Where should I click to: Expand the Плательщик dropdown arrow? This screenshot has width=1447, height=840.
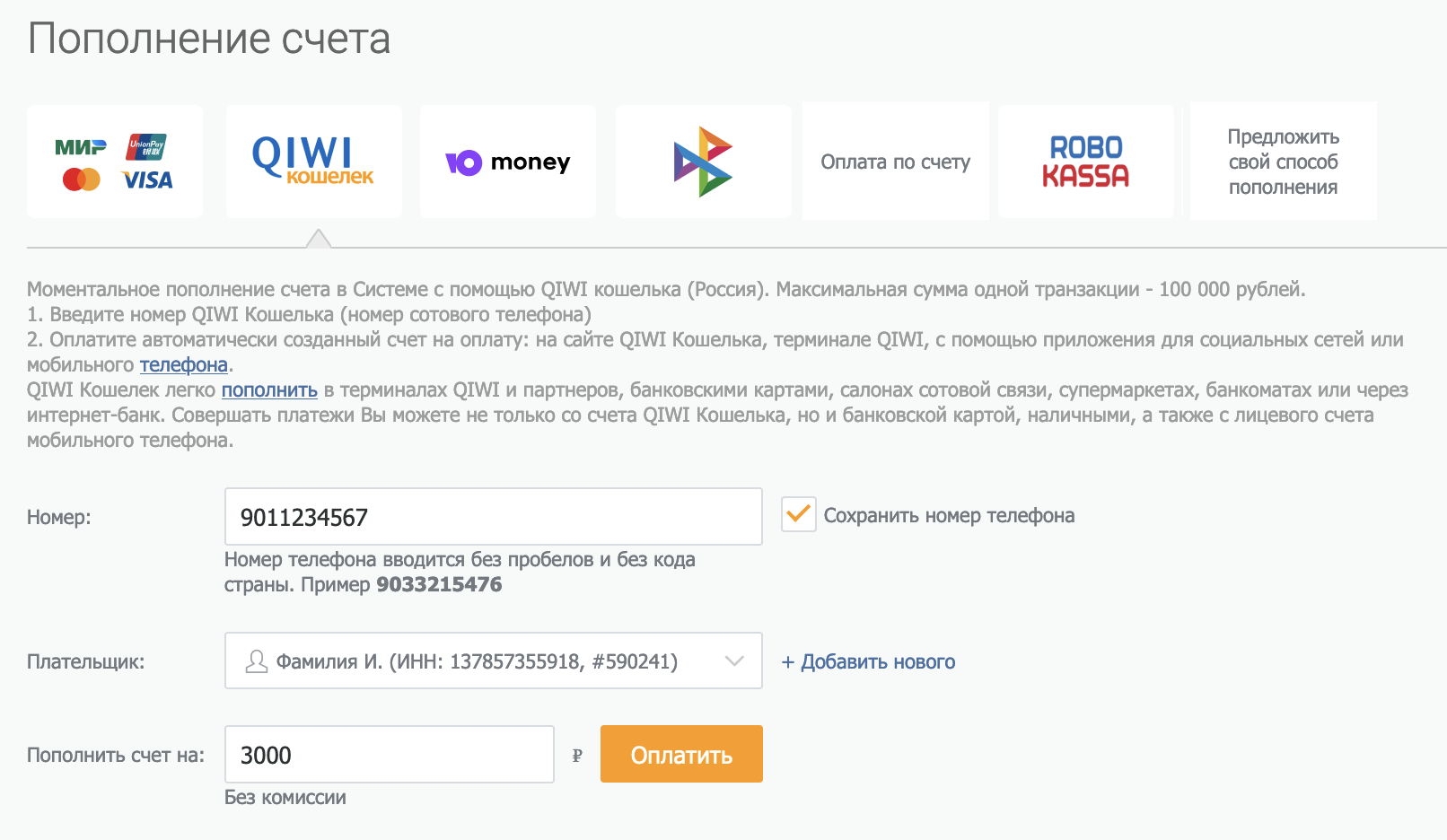point(734,661)
